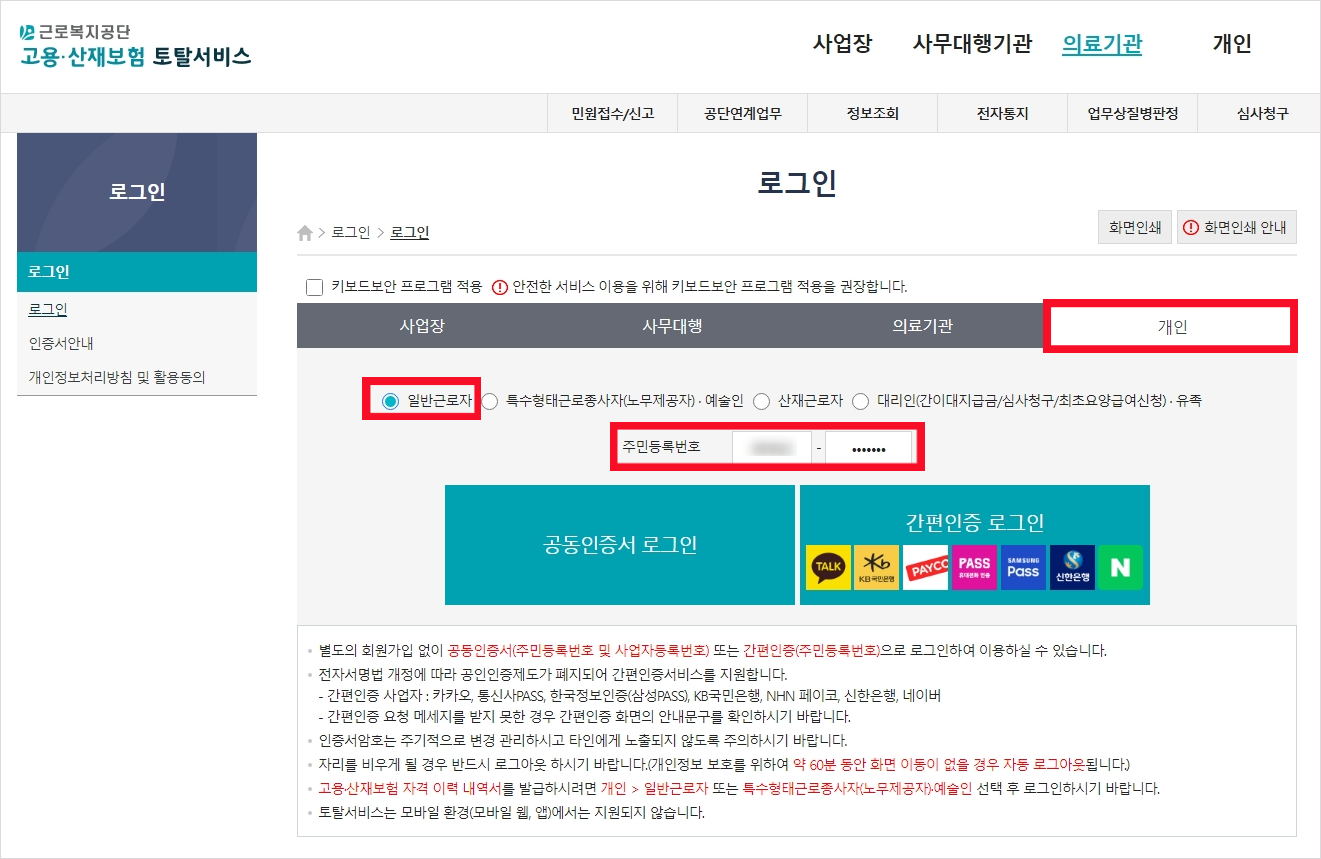The width and height of the screenshot is (1321, 859).
Task: Click the 화면인쇄 button
Action: point(1134,227)
